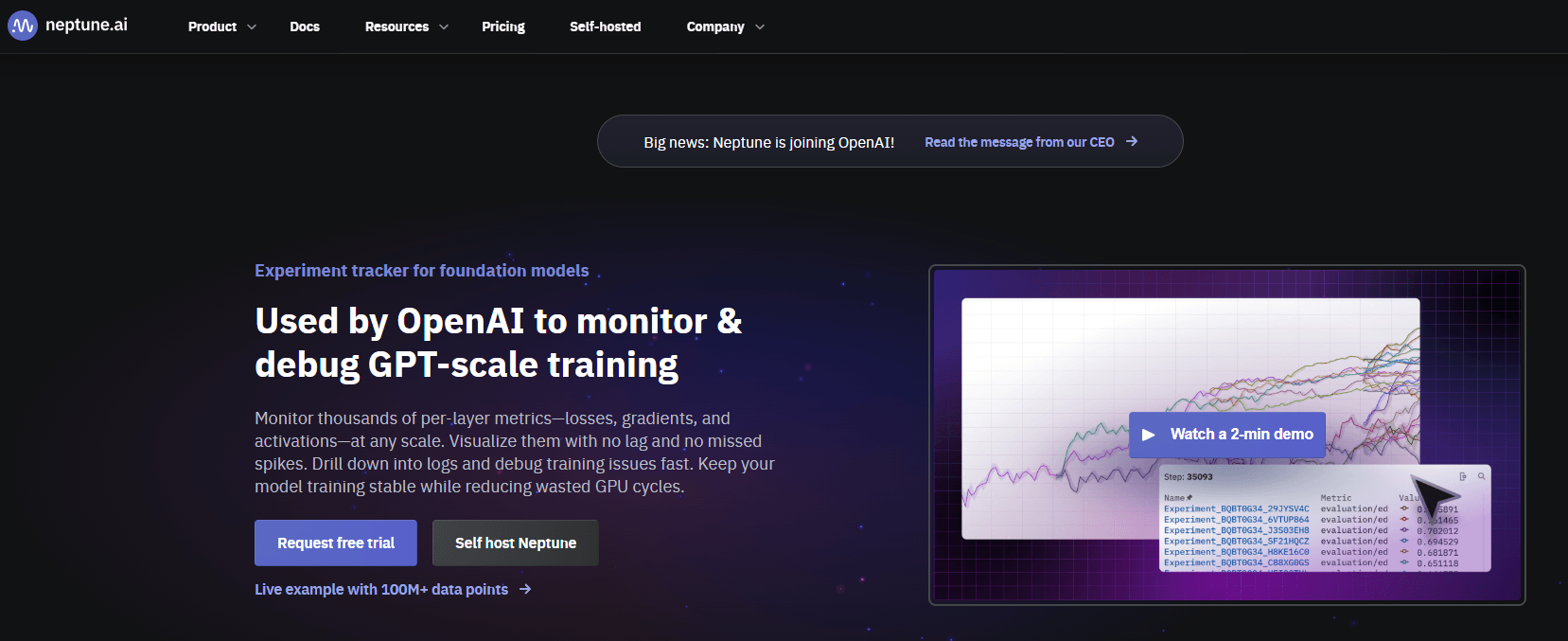
Task: Click the neptune.ai wave logo icon
Action: 22,26
